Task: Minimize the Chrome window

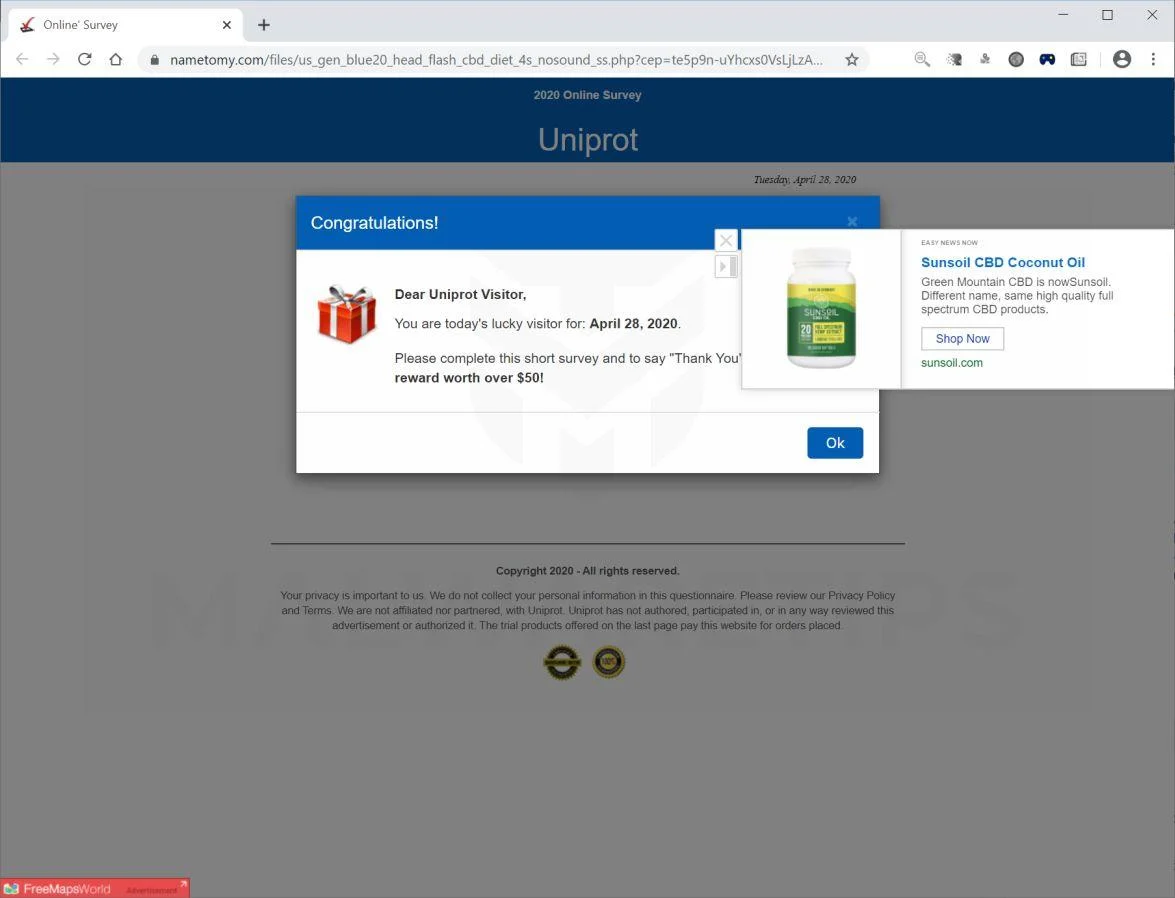Action: (1063, 15)
